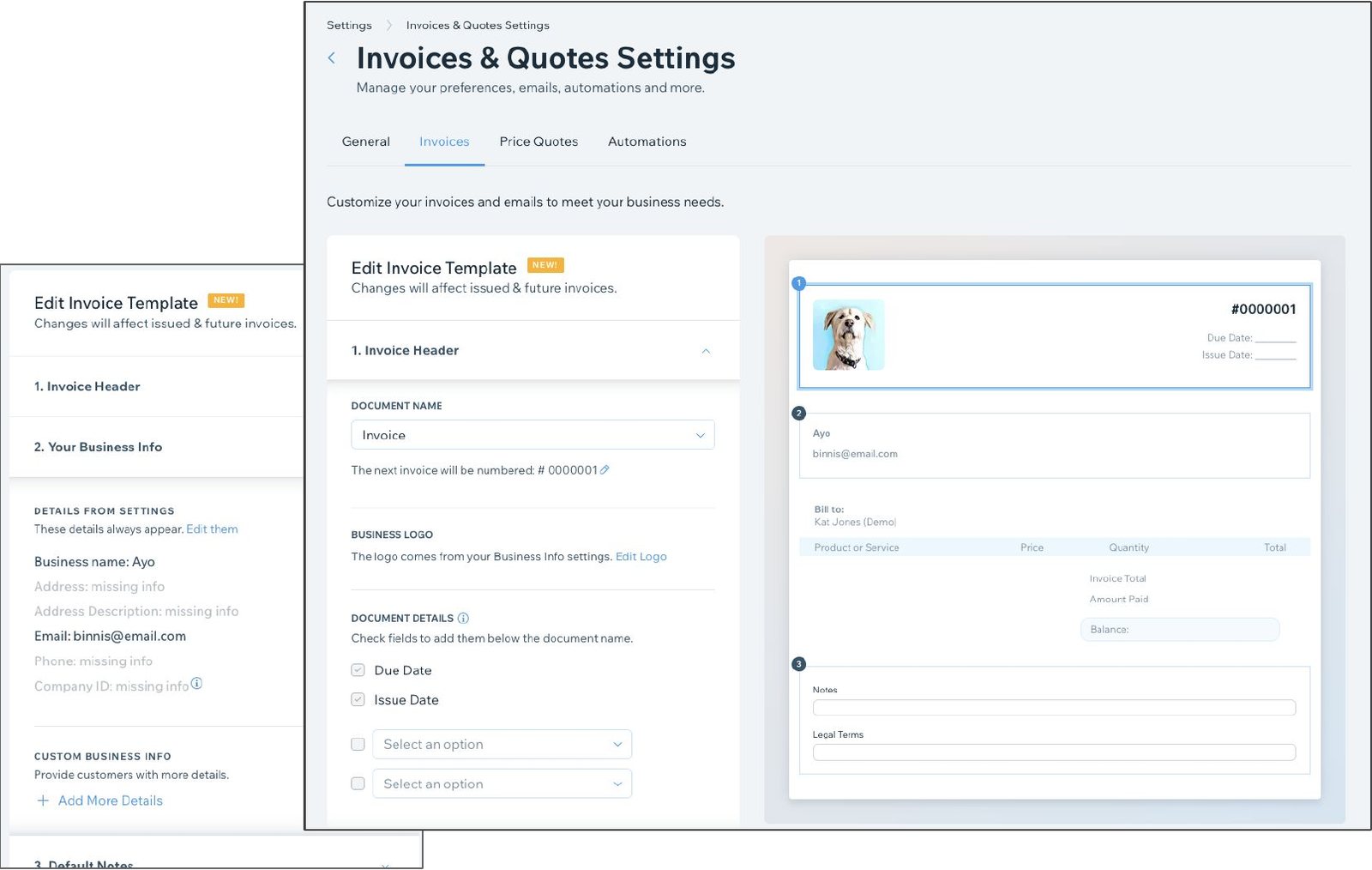This screenshot has height=870, width=1372.
Task: Click the Bill to: Kat Jones (Demo) text
Action: tap(855, 516)
